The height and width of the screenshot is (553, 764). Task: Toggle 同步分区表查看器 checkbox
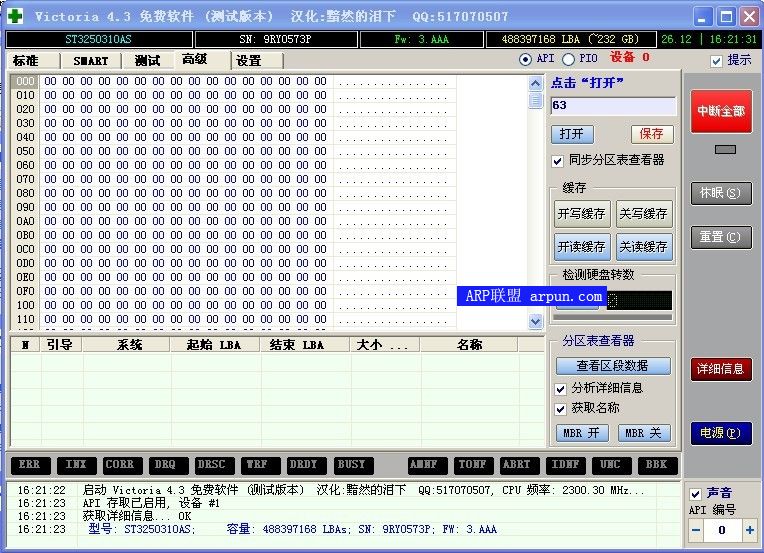(558, 161)
